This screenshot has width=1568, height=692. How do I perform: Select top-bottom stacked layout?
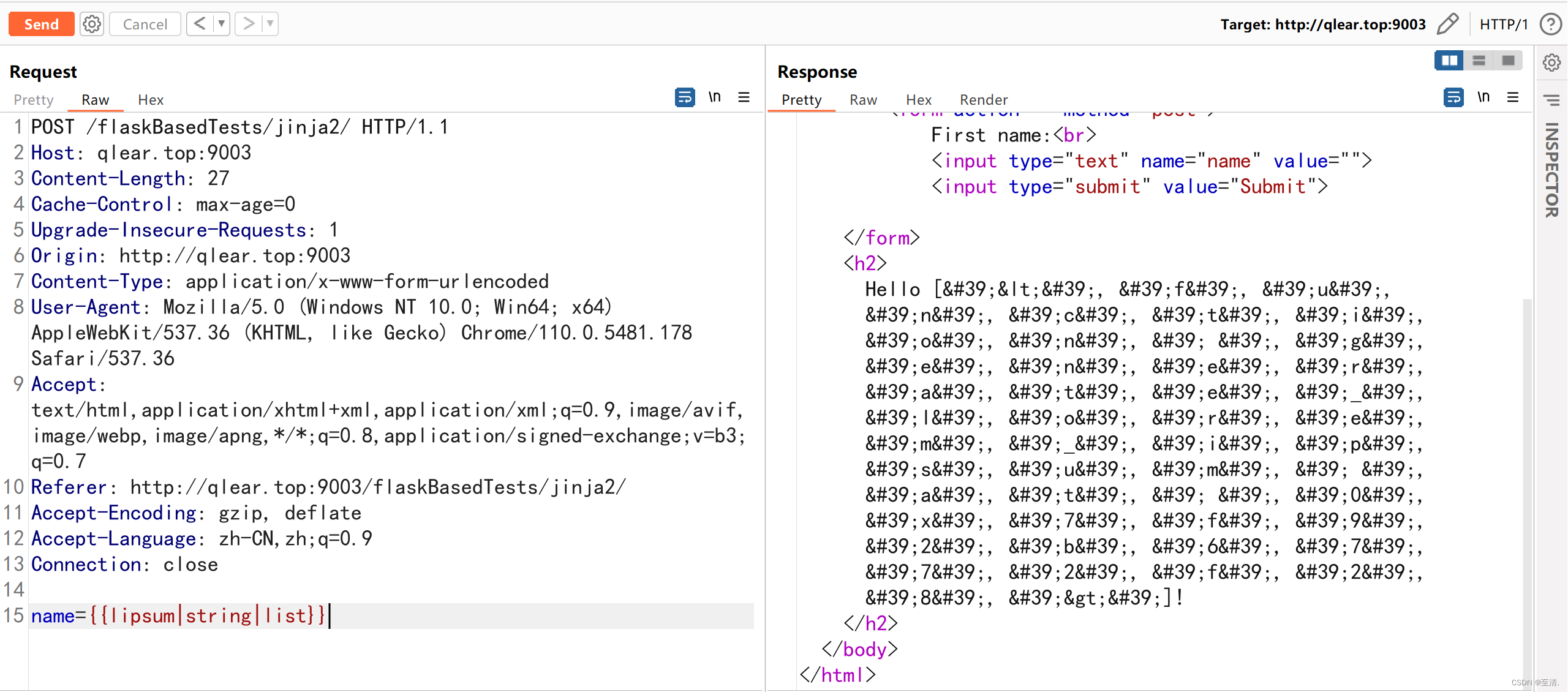(x=1479, y=60)
